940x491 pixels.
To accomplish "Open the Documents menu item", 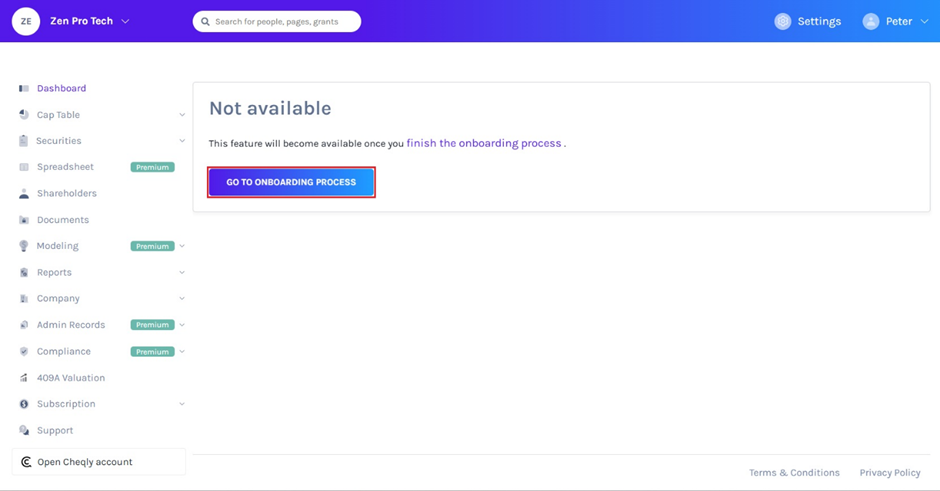I will pyautogui.click(x=63, y=220).
